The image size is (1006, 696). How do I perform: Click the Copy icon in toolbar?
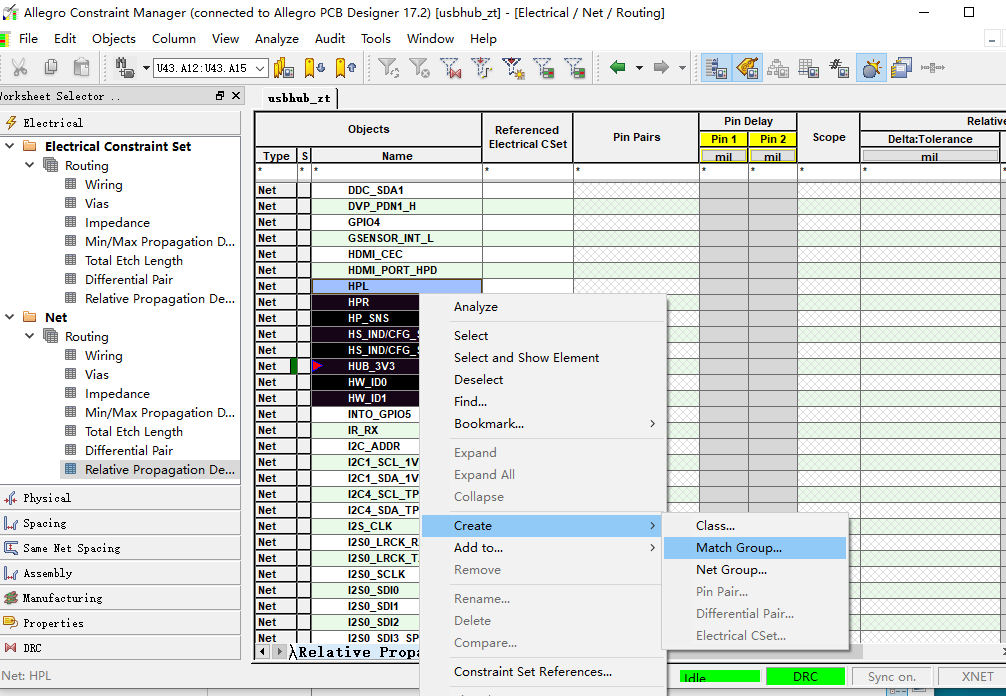click(x=51, y=67)
